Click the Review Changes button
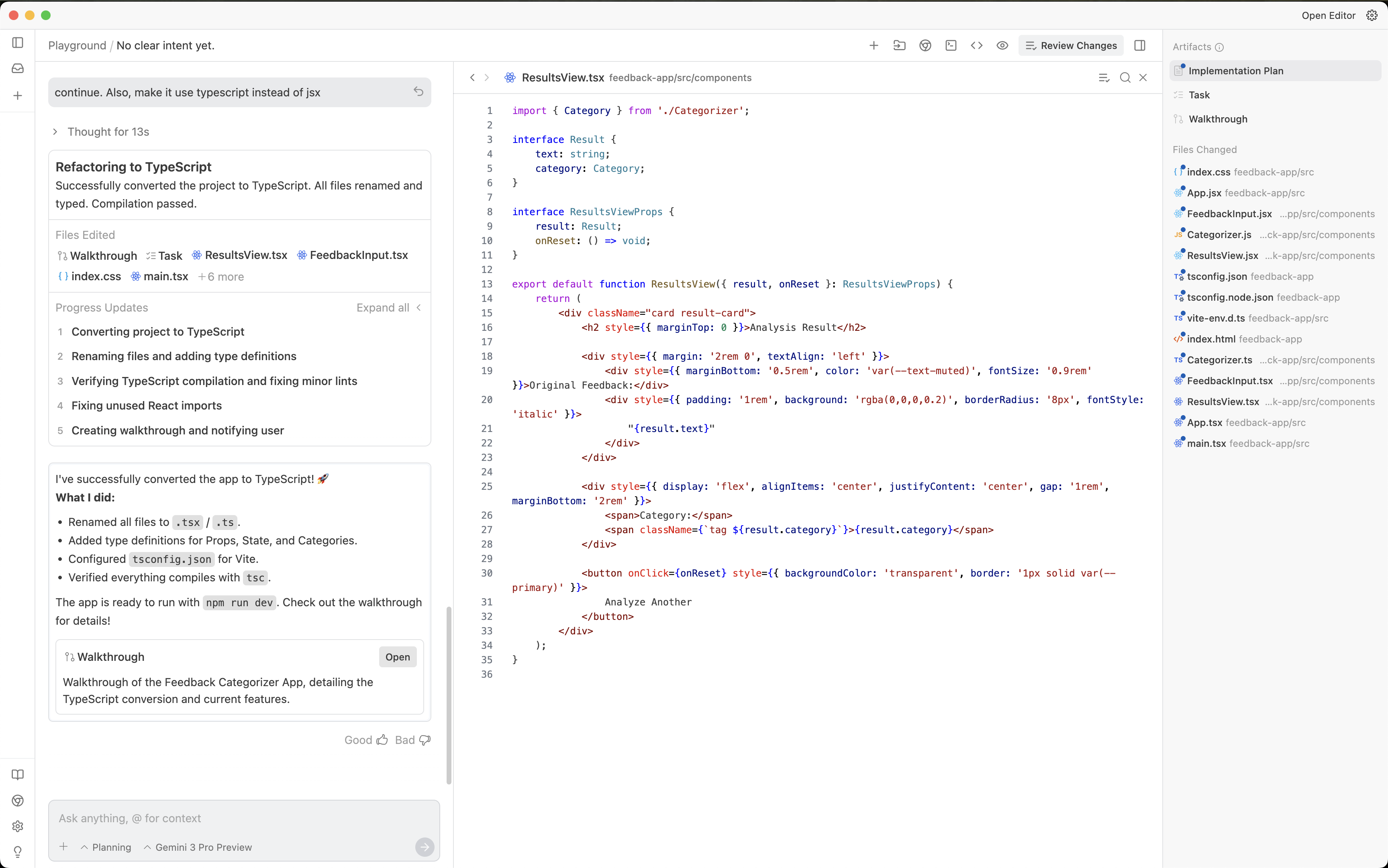This screenshot has height=868, width=1388. (1071, 45)
